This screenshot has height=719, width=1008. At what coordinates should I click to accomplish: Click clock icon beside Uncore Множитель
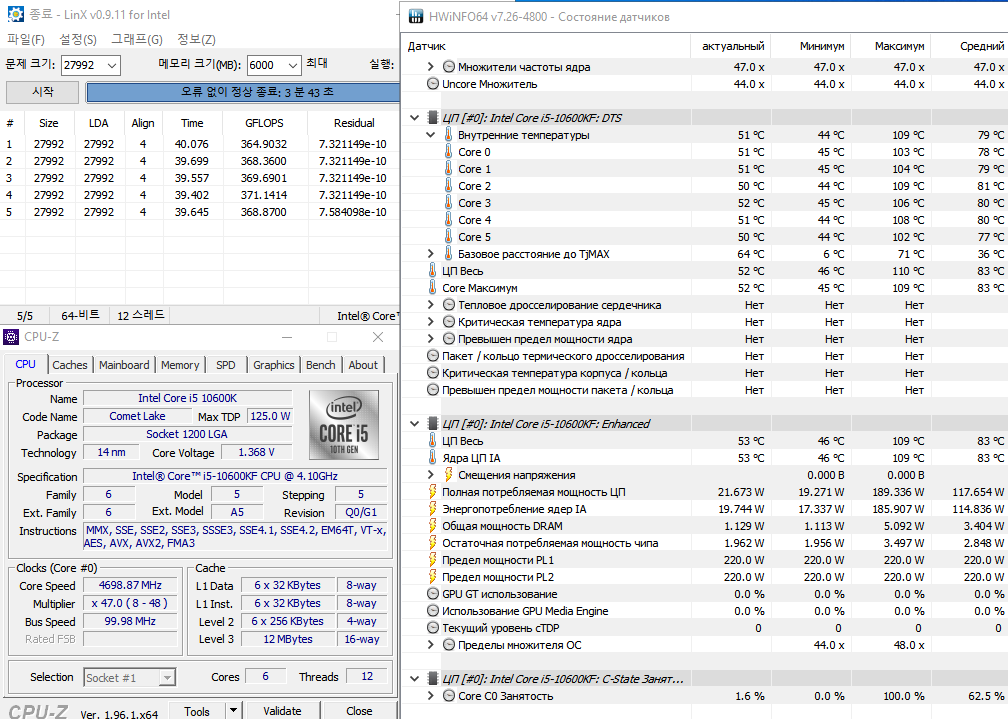433,84
